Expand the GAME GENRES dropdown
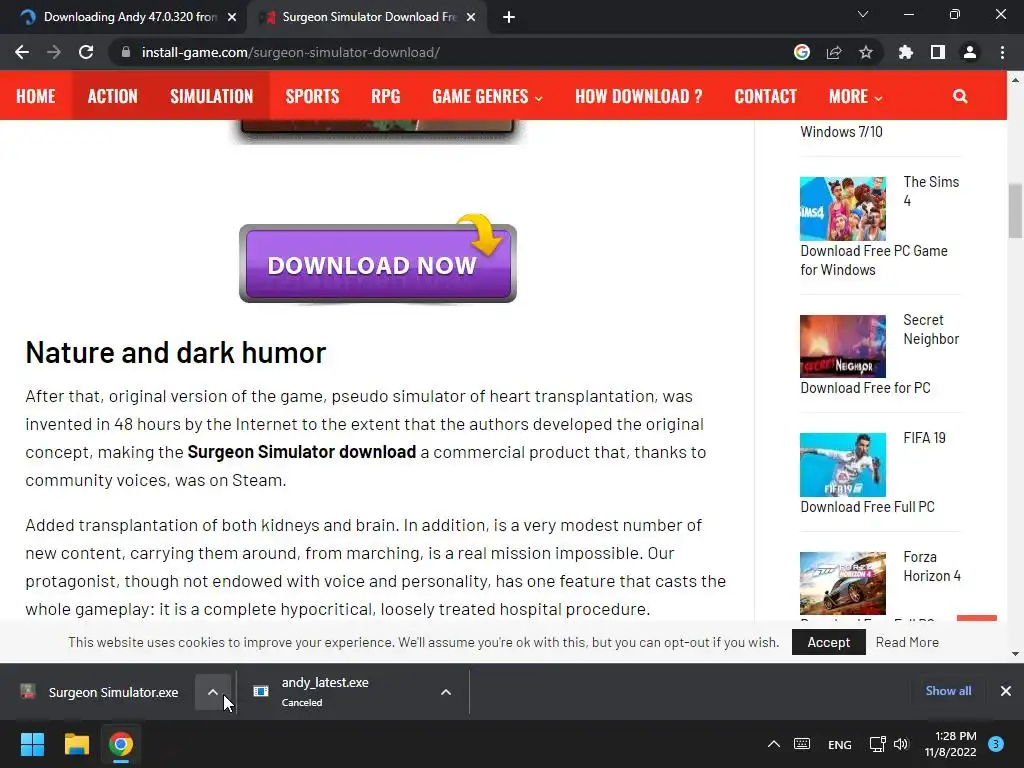Image resolution: width=1024 pixels, height=768 pixels. pos(487,96)
